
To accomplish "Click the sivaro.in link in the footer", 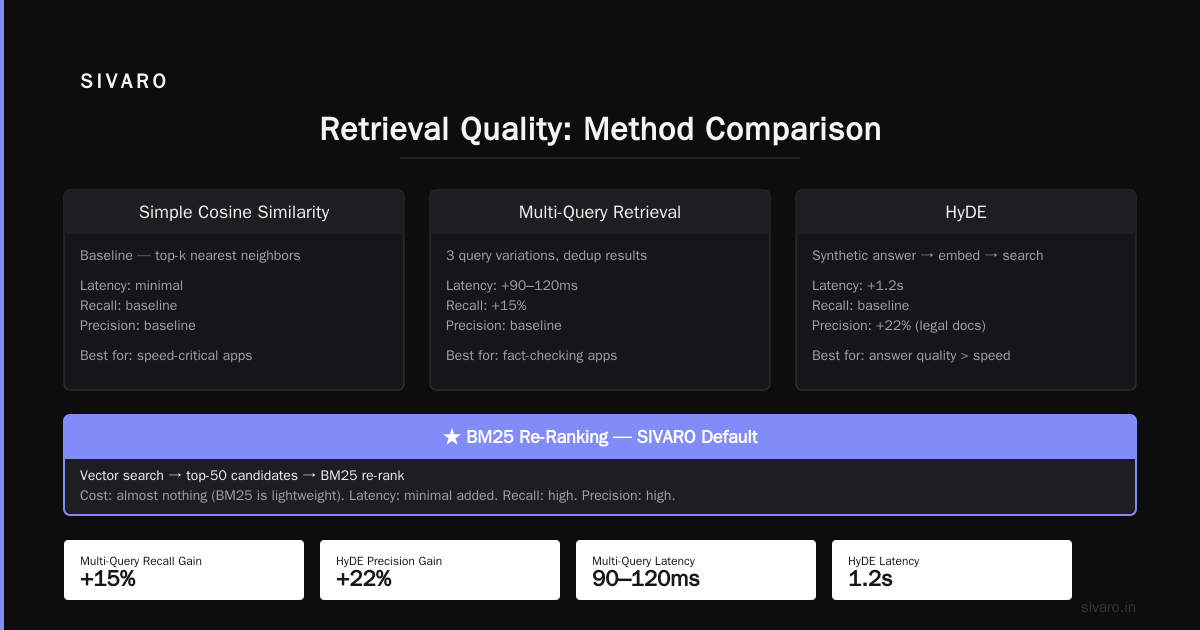I will click(x=1108, y=607).
